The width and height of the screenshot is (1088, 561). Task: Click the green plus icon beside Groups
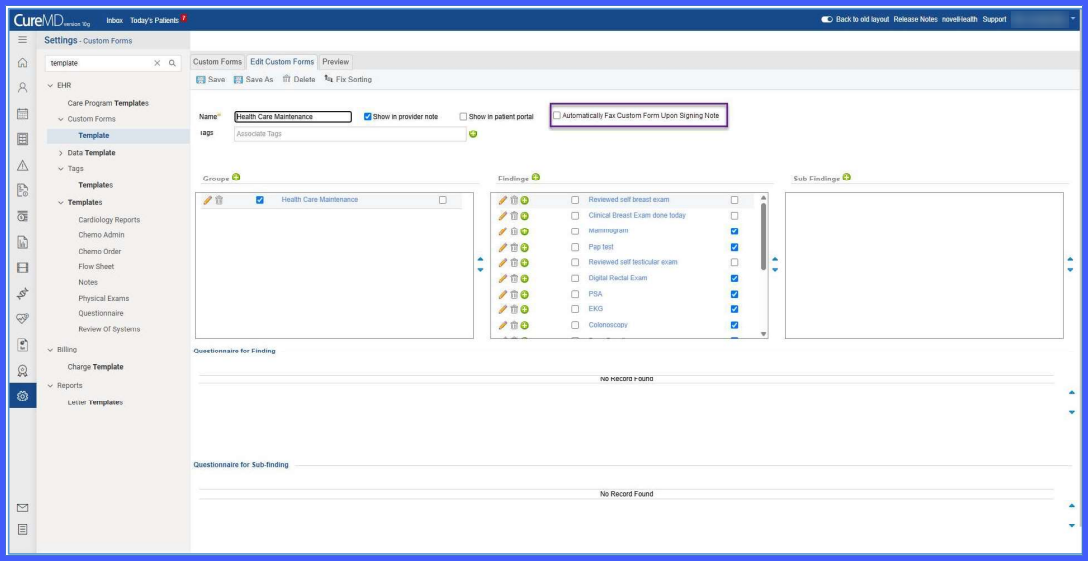236,178
